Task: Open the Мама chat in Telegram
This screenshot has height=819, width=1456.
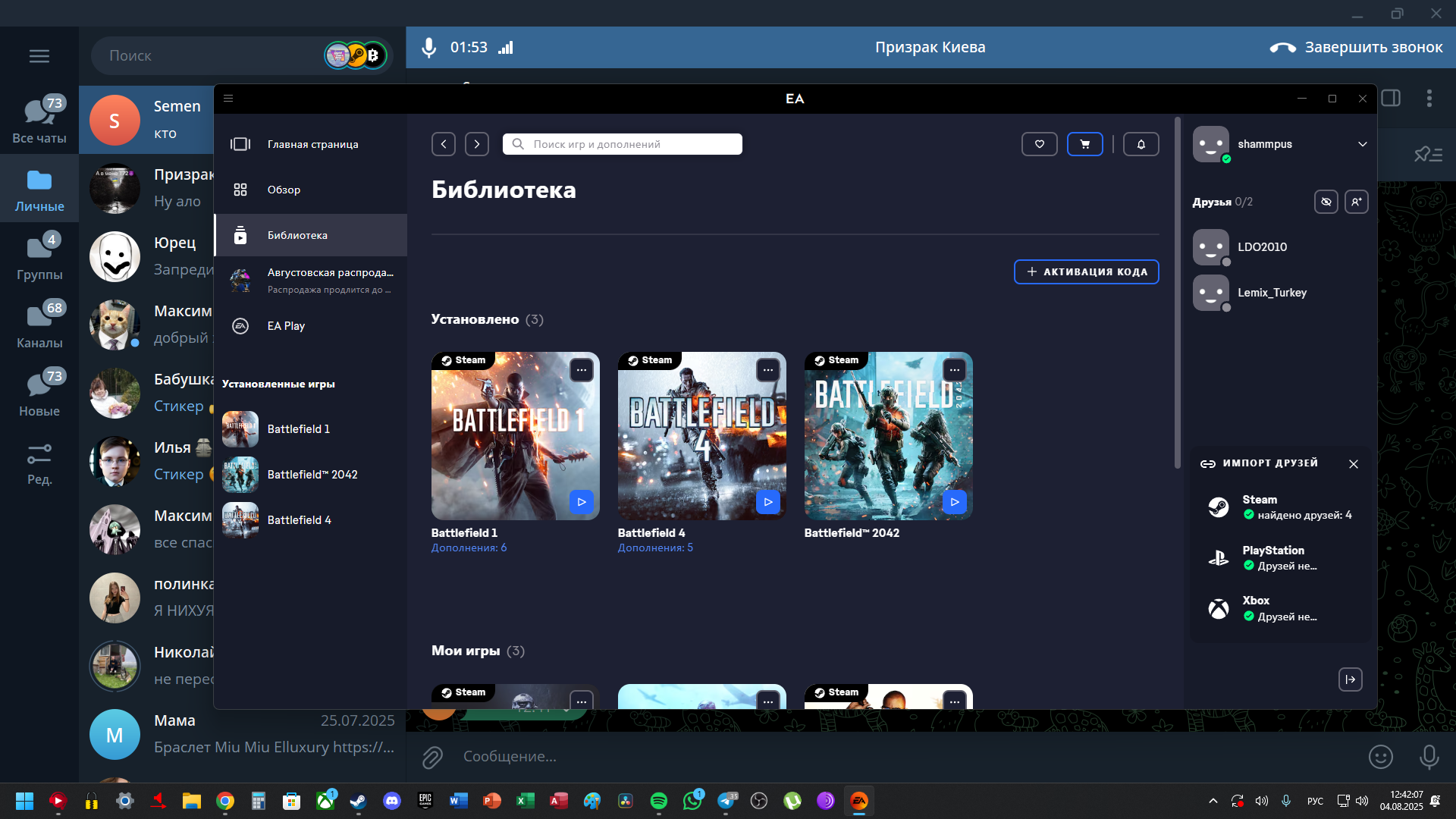Action: coord(243,734)
